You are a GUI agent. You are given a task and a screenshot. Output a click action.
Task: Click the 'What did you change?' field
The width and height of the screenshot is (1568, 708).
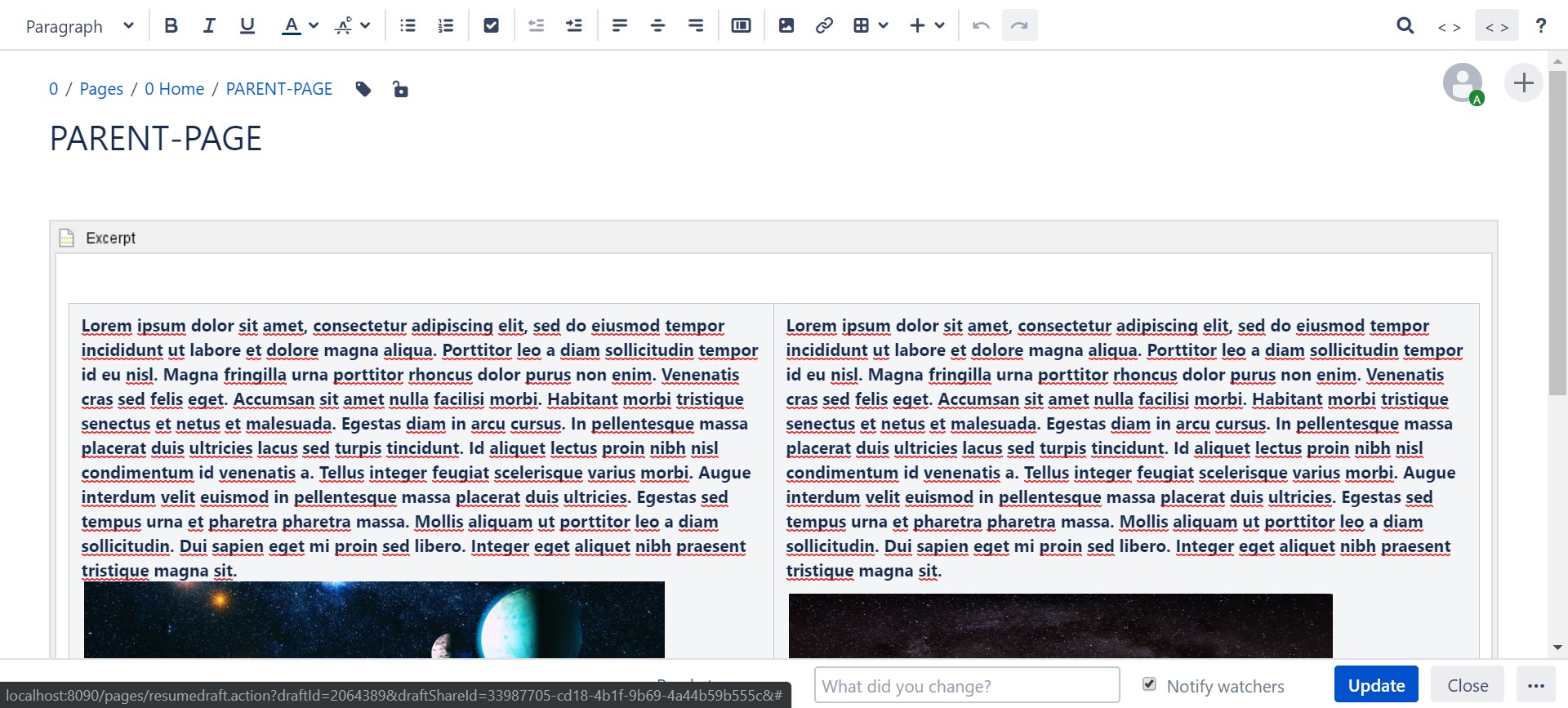coord(966,686)
